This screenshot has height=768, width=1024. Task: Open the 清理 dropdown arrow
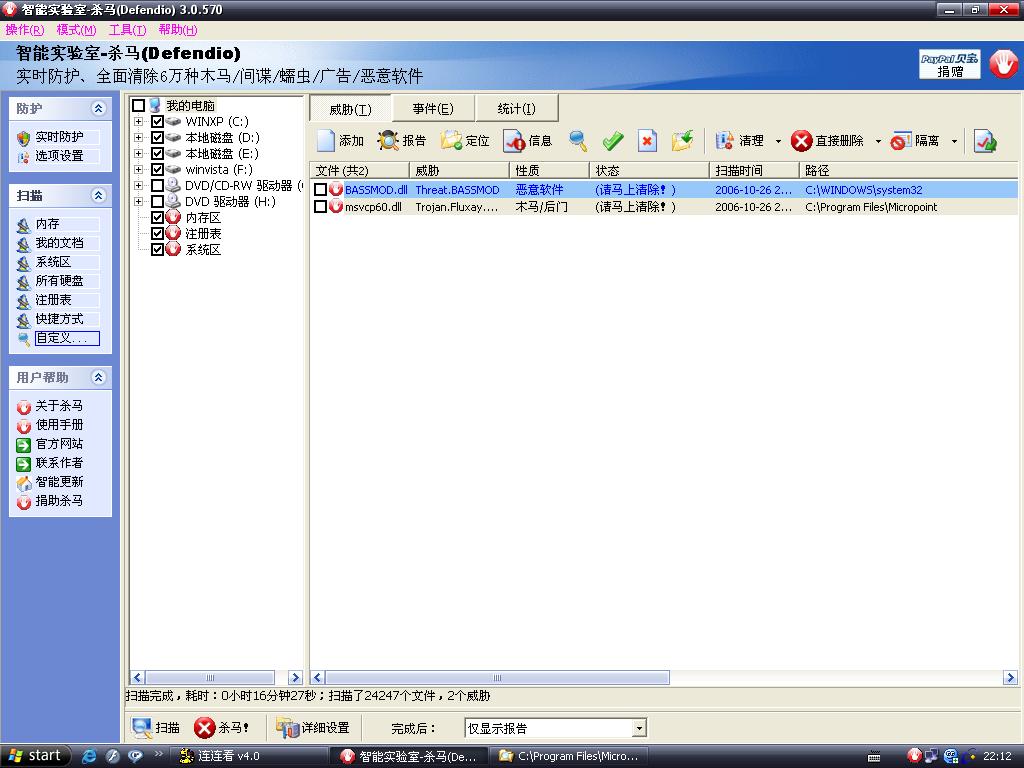[x=778, y=141]
